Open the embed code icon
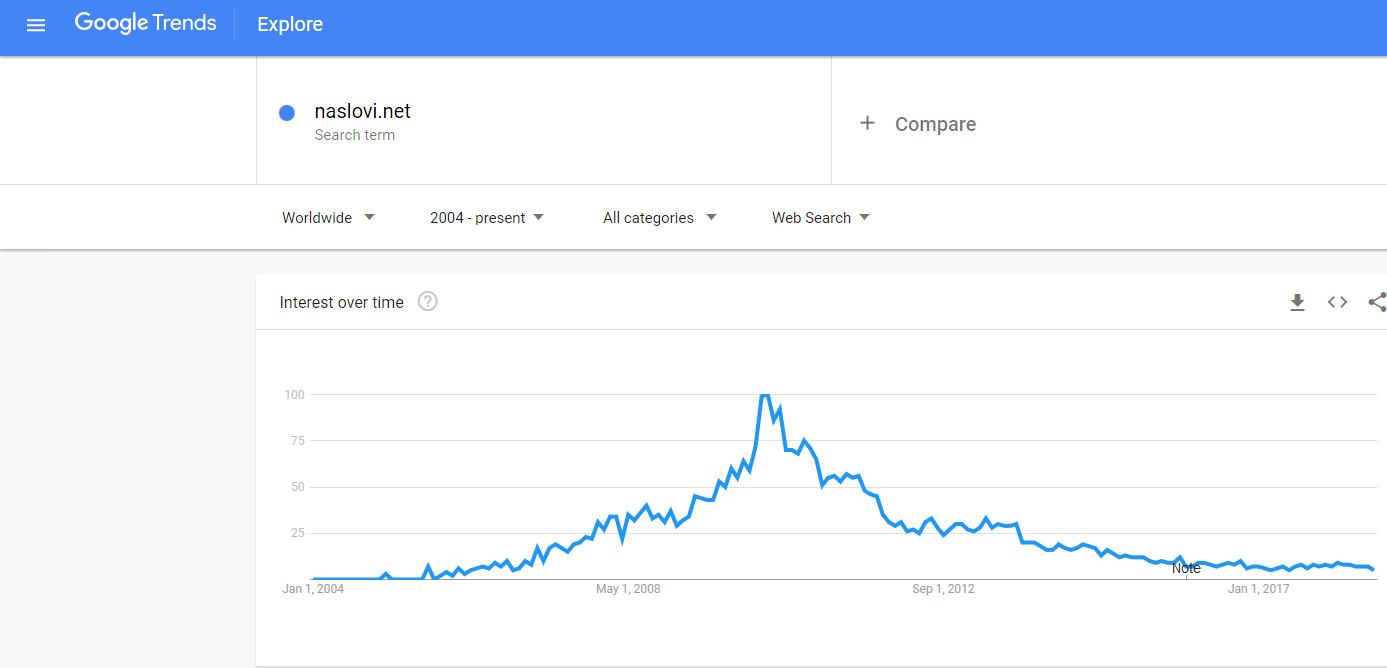The height and width of the screenshot is (668, 1387). 1337,302
